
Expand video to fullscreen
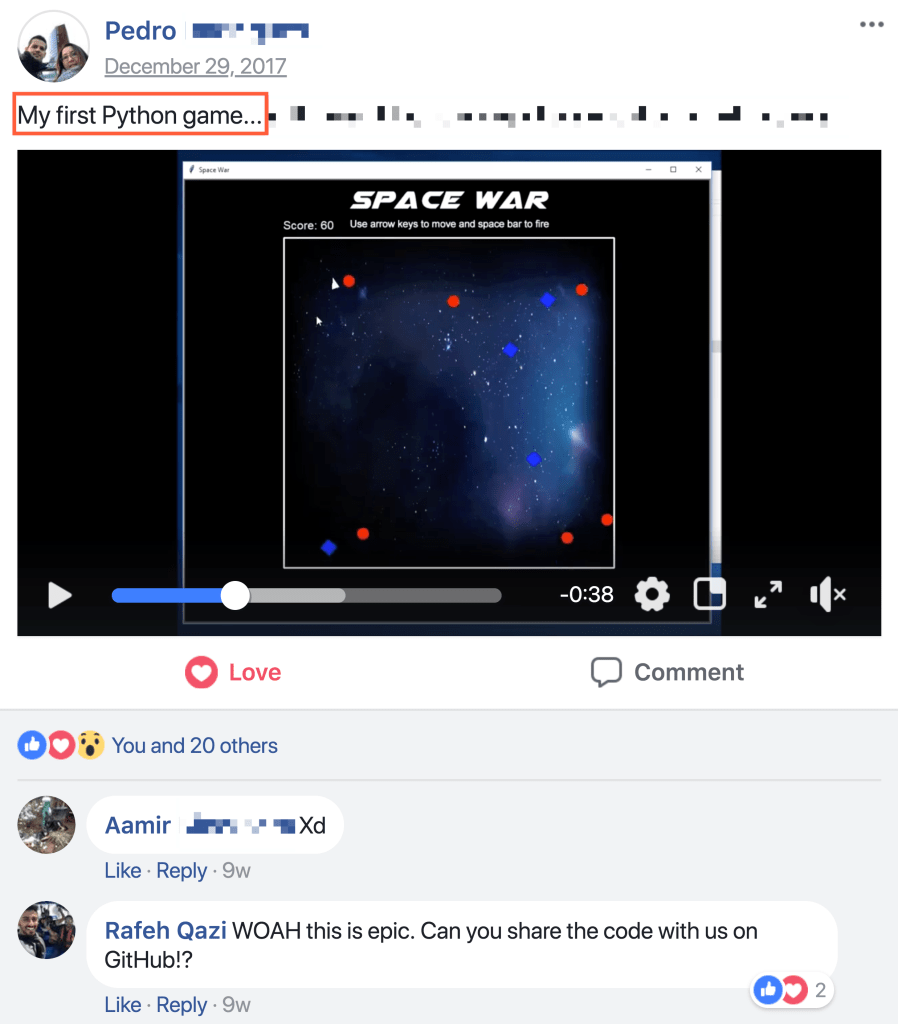[x=768, y=594]
